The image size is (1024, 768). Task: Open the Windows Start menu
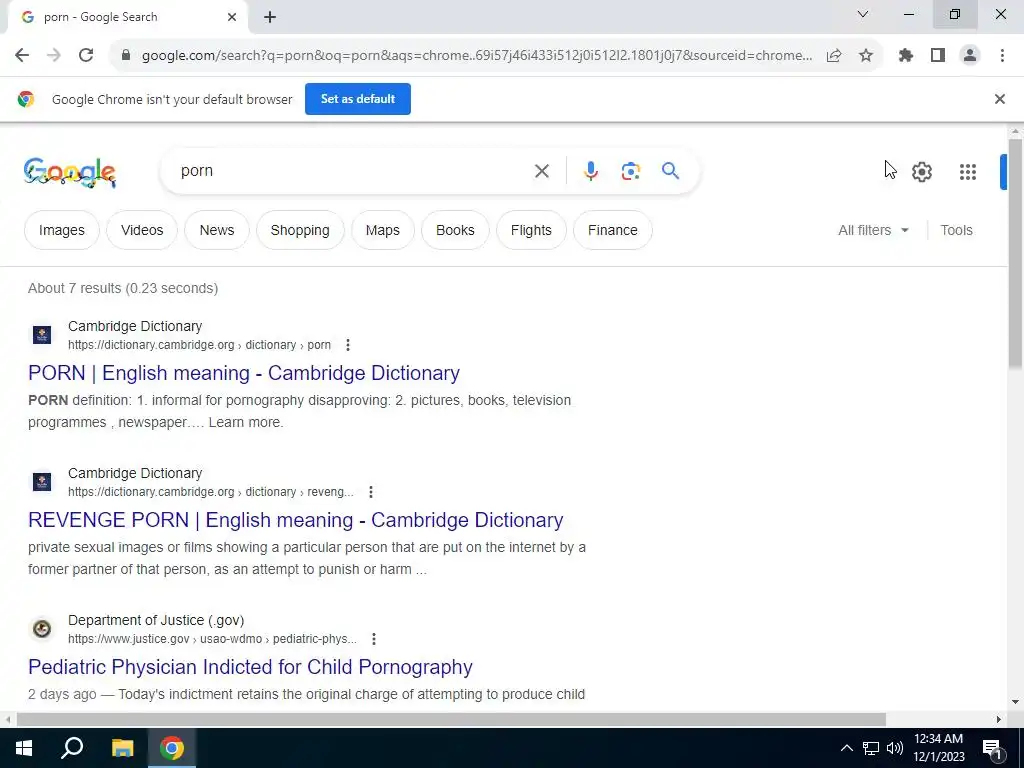click(24, 748)
